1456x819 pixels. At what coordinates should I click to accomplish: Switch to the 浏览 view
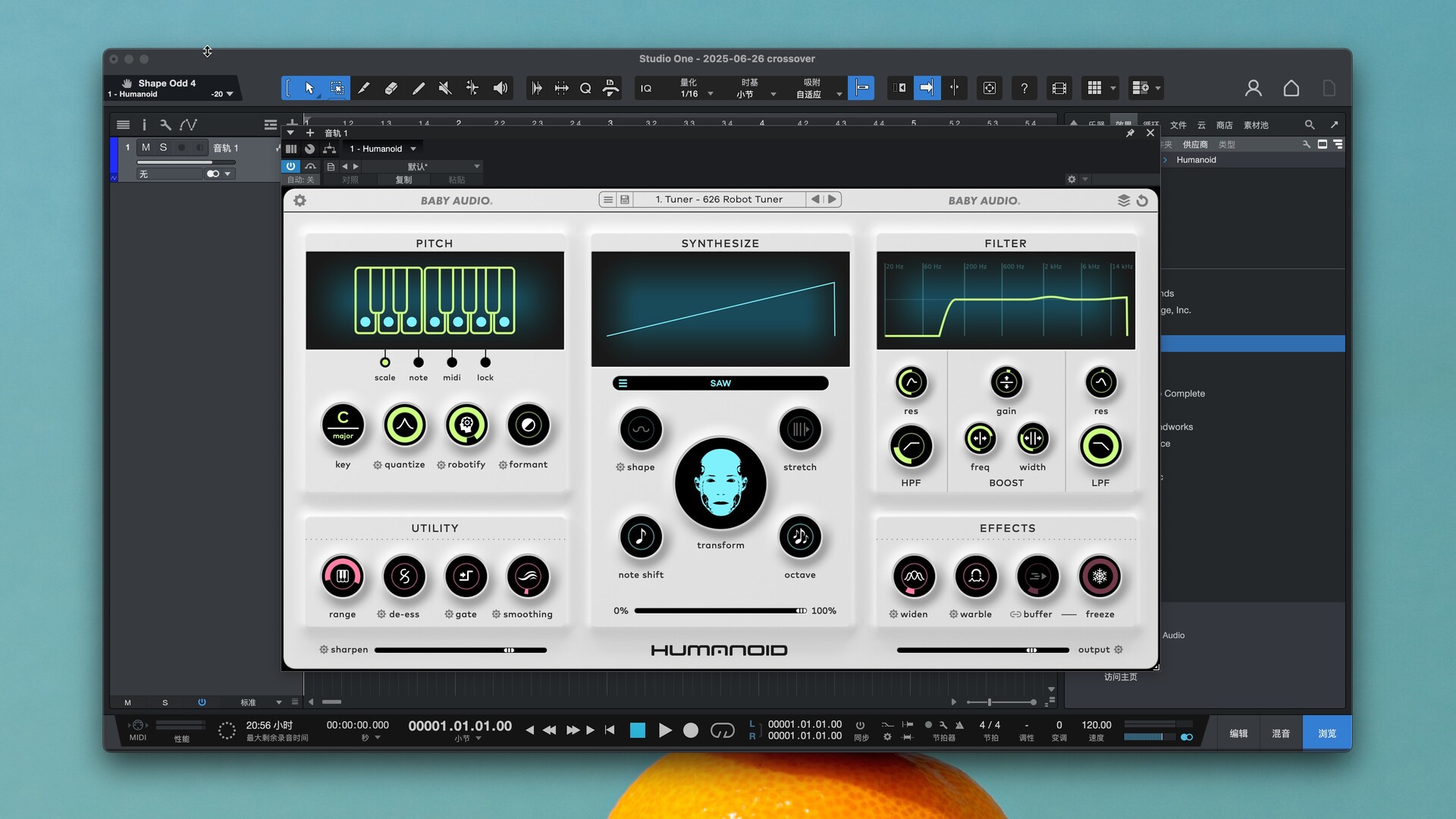(x=1327, y=733)
